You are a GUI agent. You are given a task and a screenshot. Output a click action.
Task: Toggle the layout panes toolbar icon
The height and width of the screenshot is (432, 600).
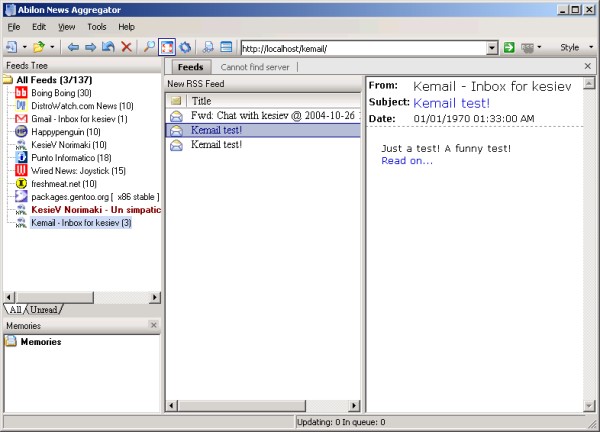tap(226, 47)
